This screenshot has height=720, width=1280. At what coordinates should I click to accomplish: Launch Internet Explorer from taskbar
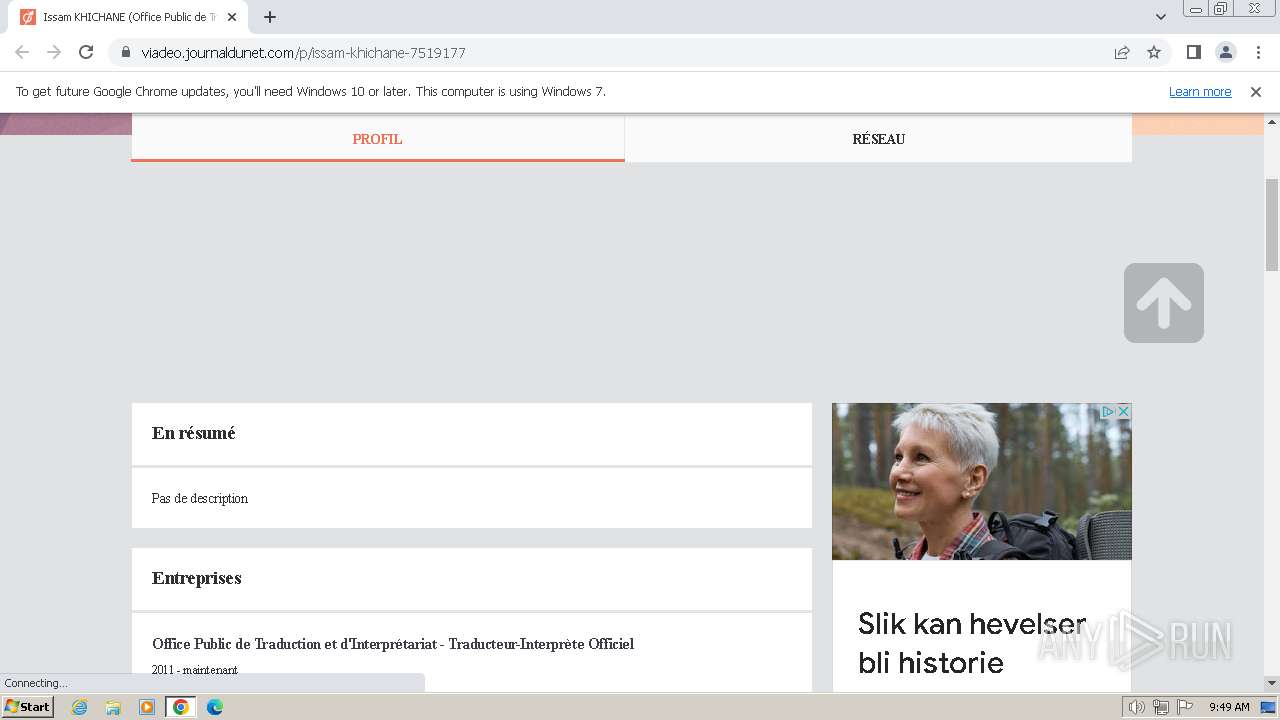80,707
